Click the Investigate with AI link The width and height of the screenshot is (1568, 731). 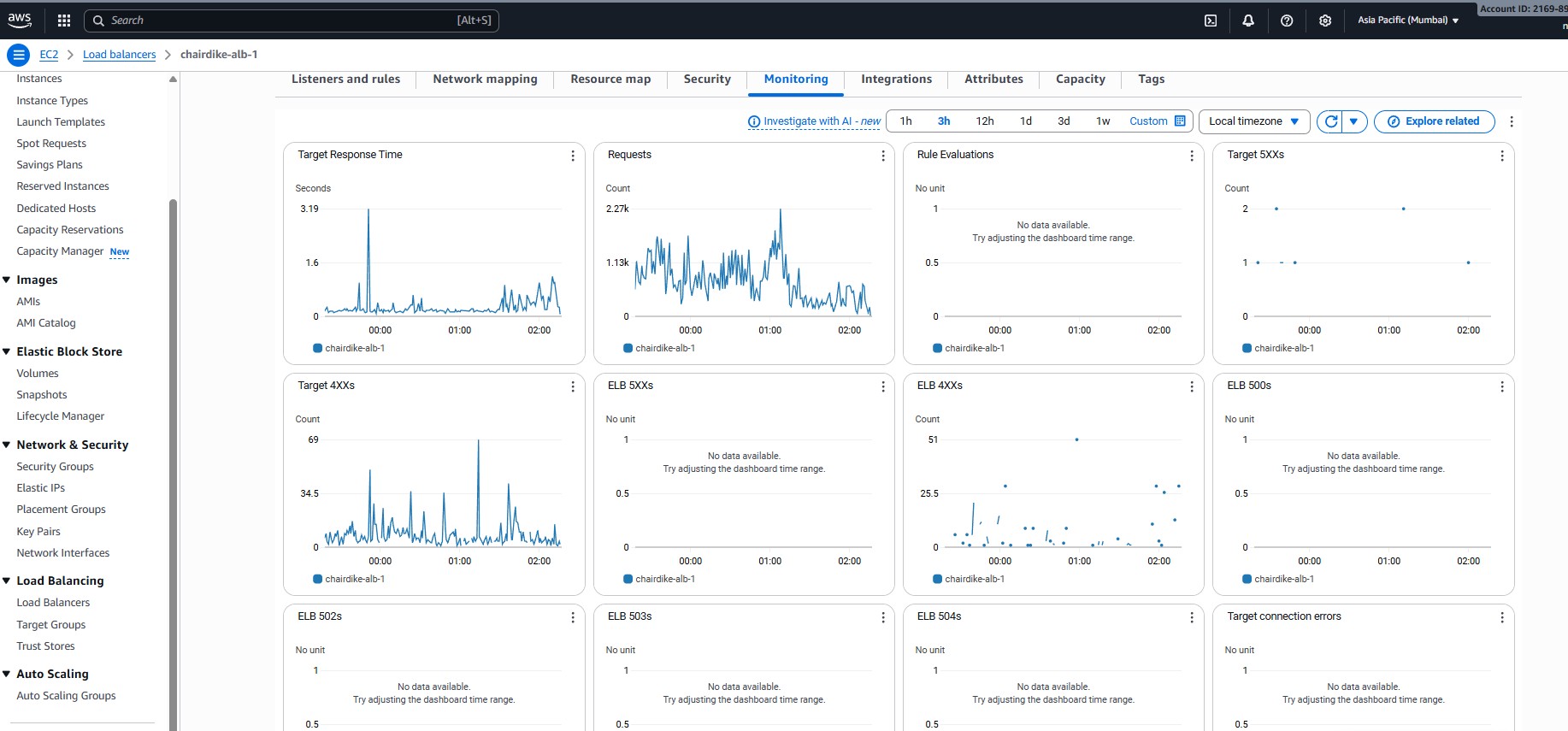point(814,121)
